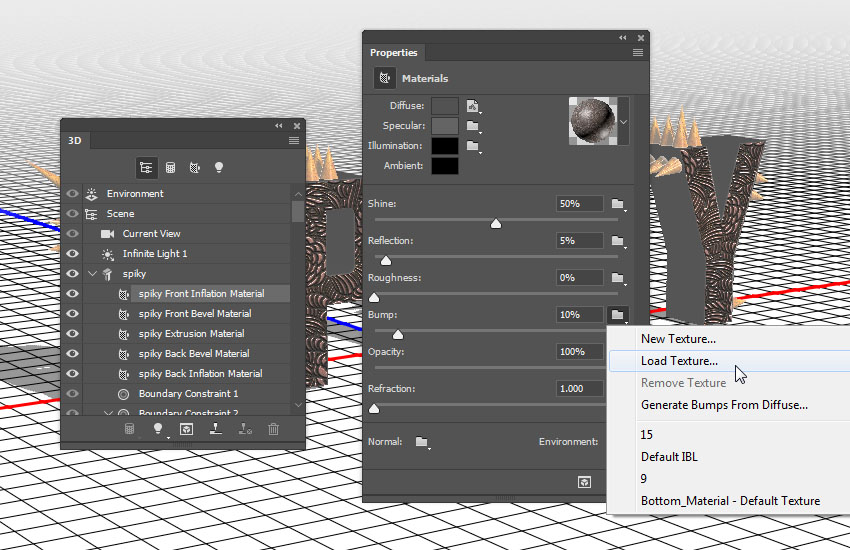This screenshot has width=850, height=551.
Task: Open the 3D panel flyout menu
Action: click(x=294, y=140)
